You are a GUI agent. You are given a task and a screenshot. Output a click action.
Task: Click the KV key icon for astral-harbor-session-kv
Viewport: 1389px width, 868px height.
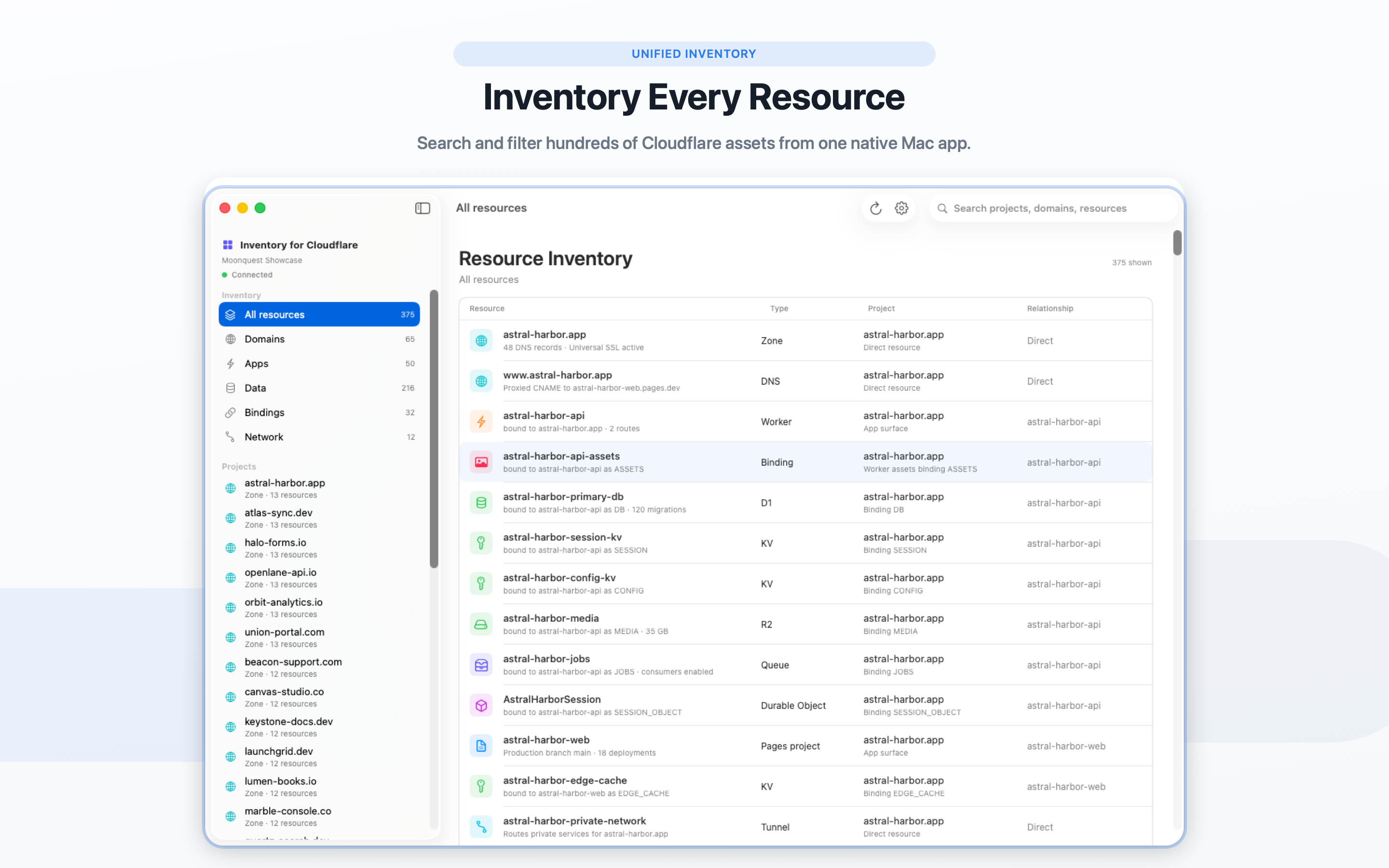coord(481,543)
